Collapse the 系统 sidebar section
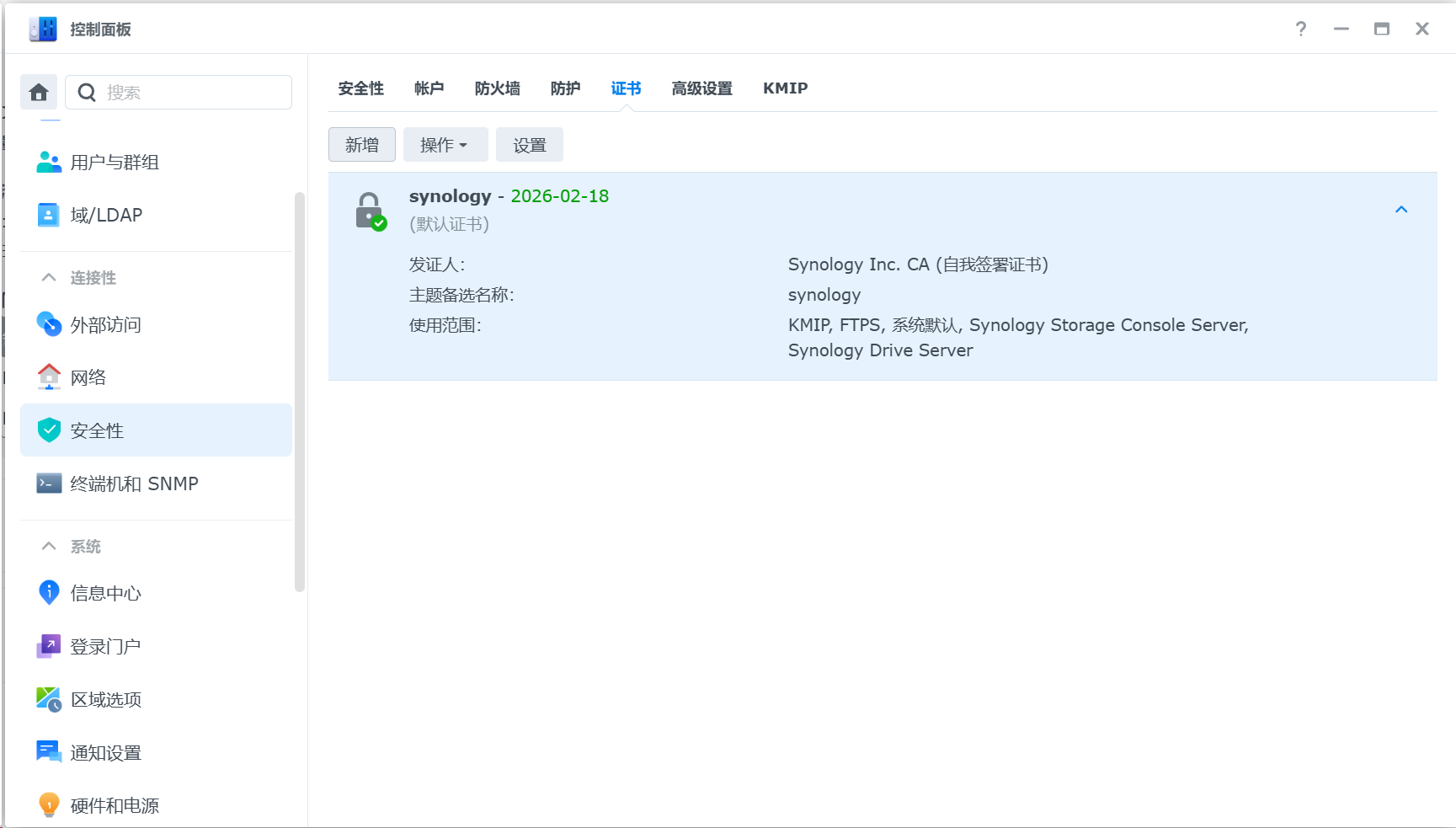 click(49, 546)
